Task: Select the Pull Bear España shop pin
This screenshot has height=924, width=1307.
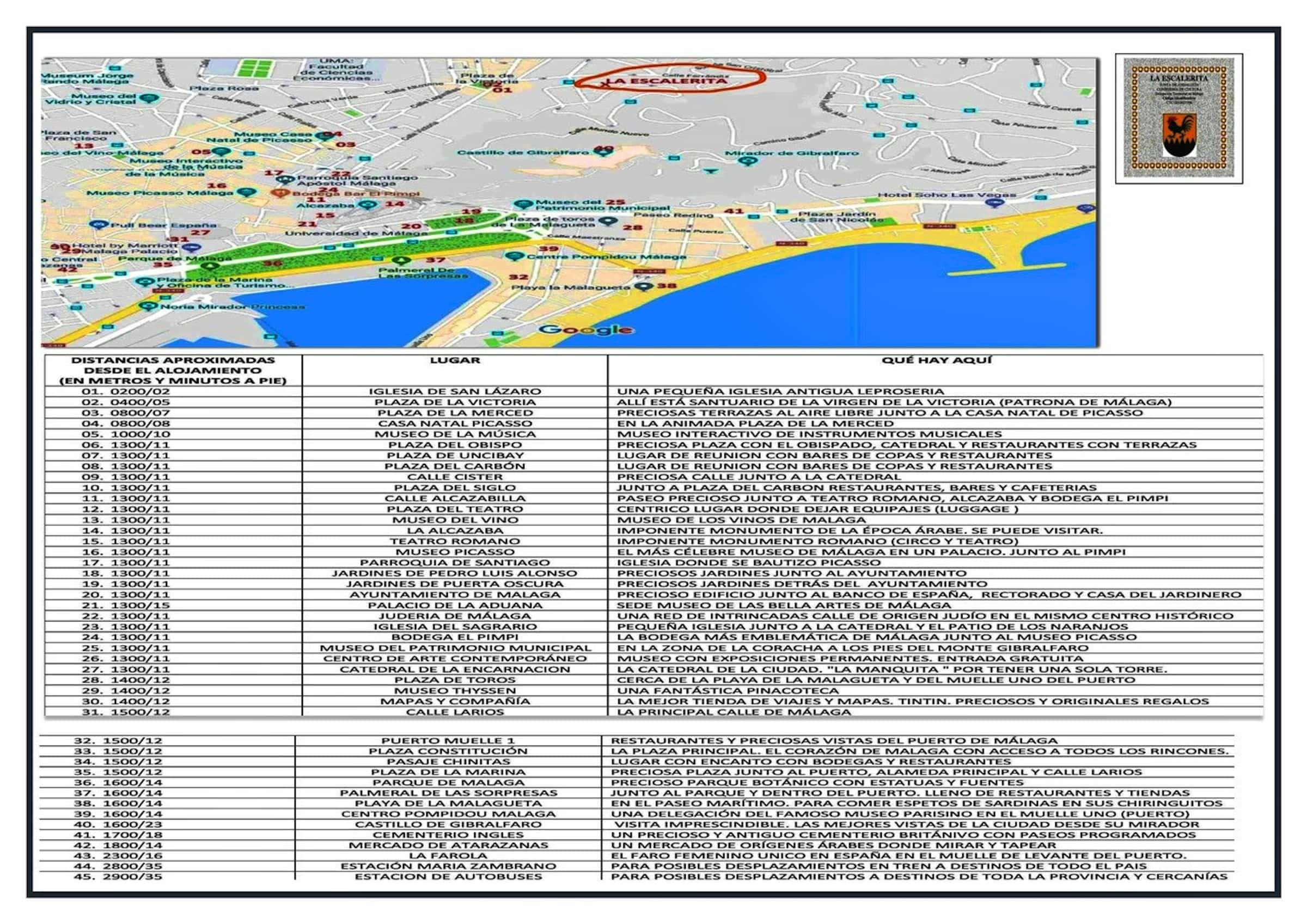Action: [100, 224]
